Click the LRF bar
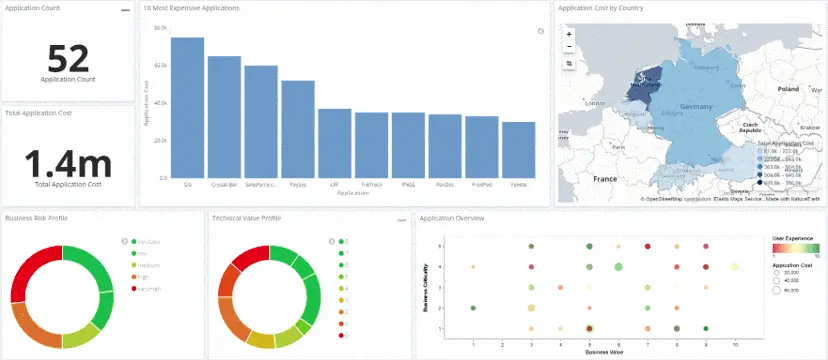The width and height of the screenshot is (828, 360). pos(335,144)
